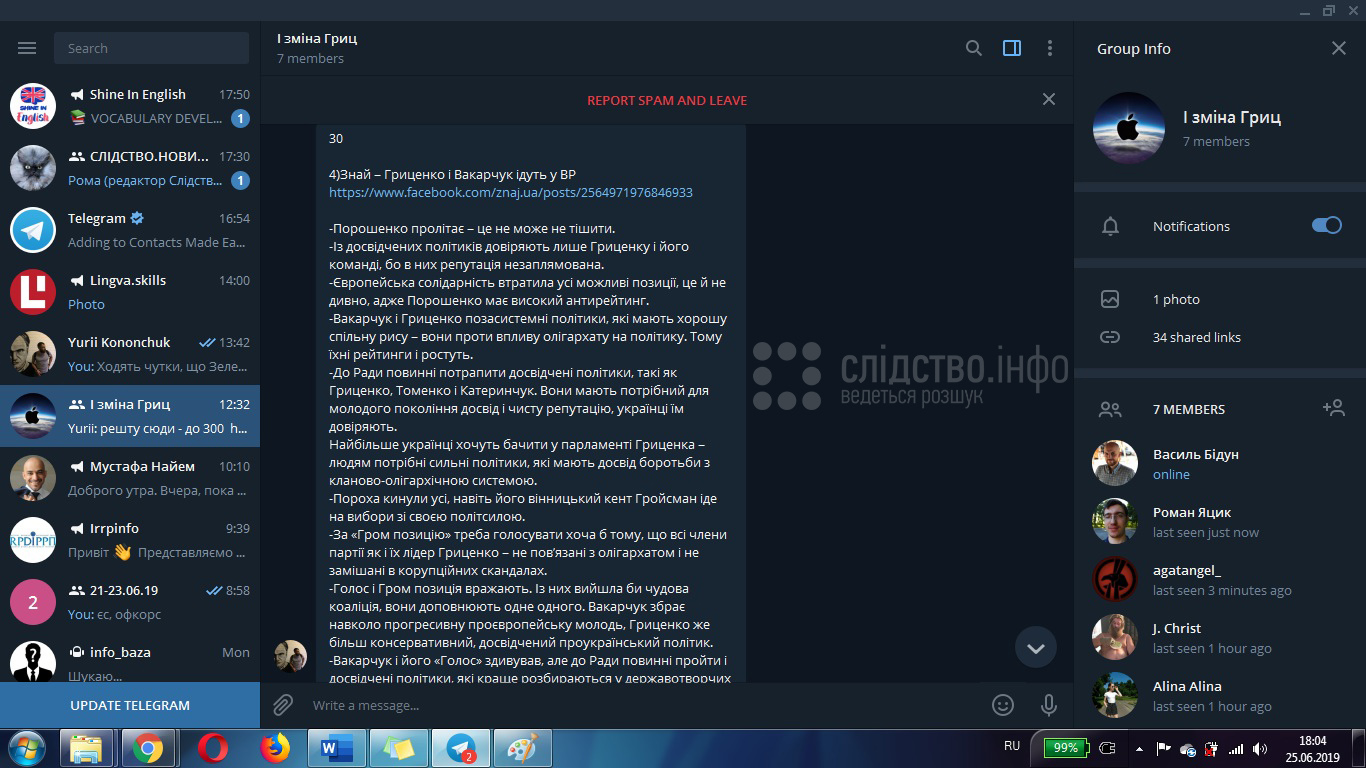This screenshot has height=768, width=1366.
Task: Click REPORT SPAM AND LEAVE
Action: pyautogui.click(x=667, y=100)
